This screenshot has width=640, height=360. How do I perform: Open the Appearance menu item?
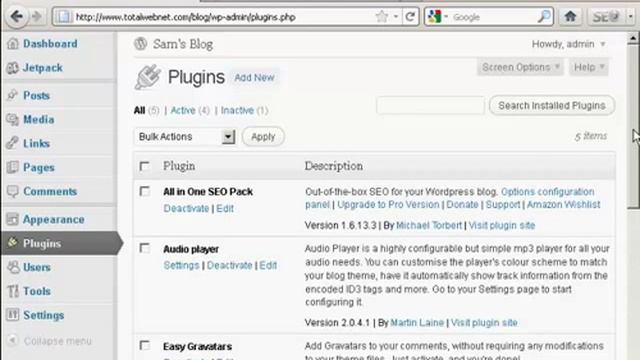pos(53,220)
